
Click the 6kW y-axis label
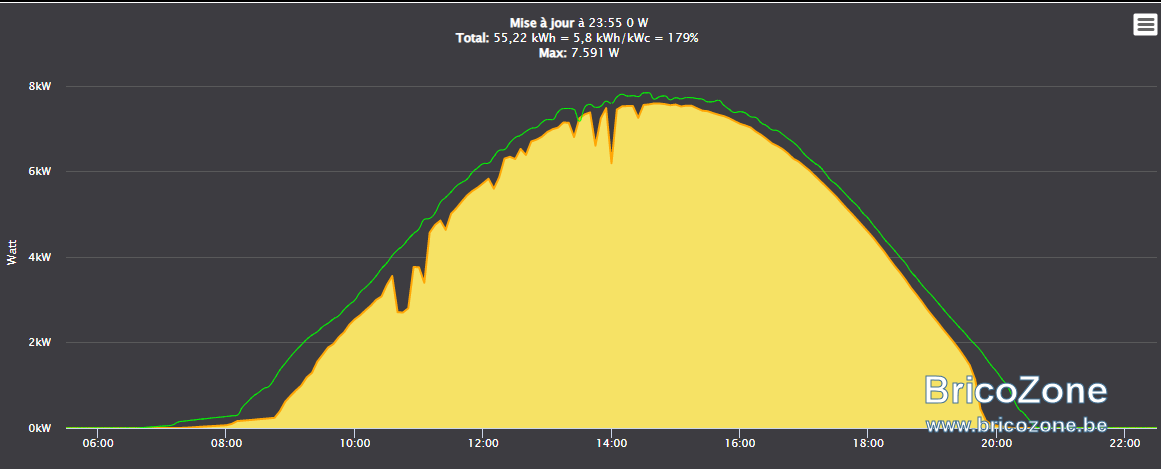40,171
